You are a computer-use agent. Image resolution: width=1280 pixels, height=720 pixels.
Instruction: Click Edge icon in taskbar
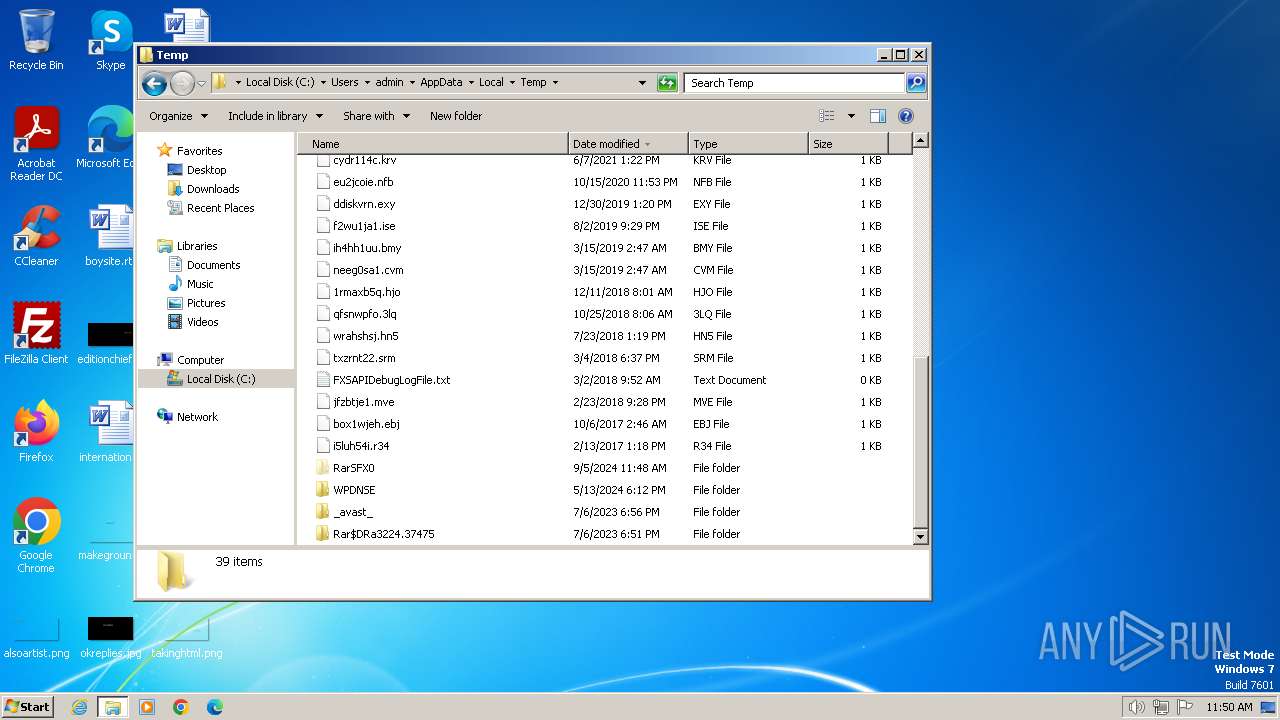pyautogui.click(x=215, y=707)
